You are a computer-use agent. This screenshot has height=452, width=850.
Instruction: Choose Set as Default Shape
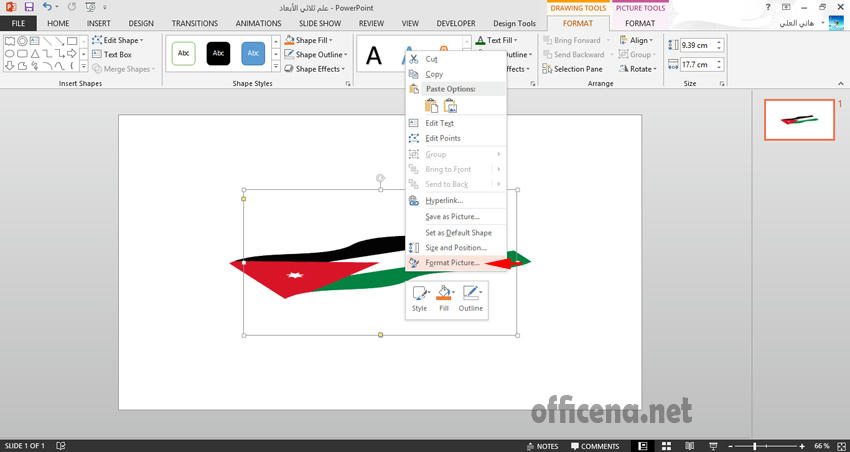coord(456,233)
